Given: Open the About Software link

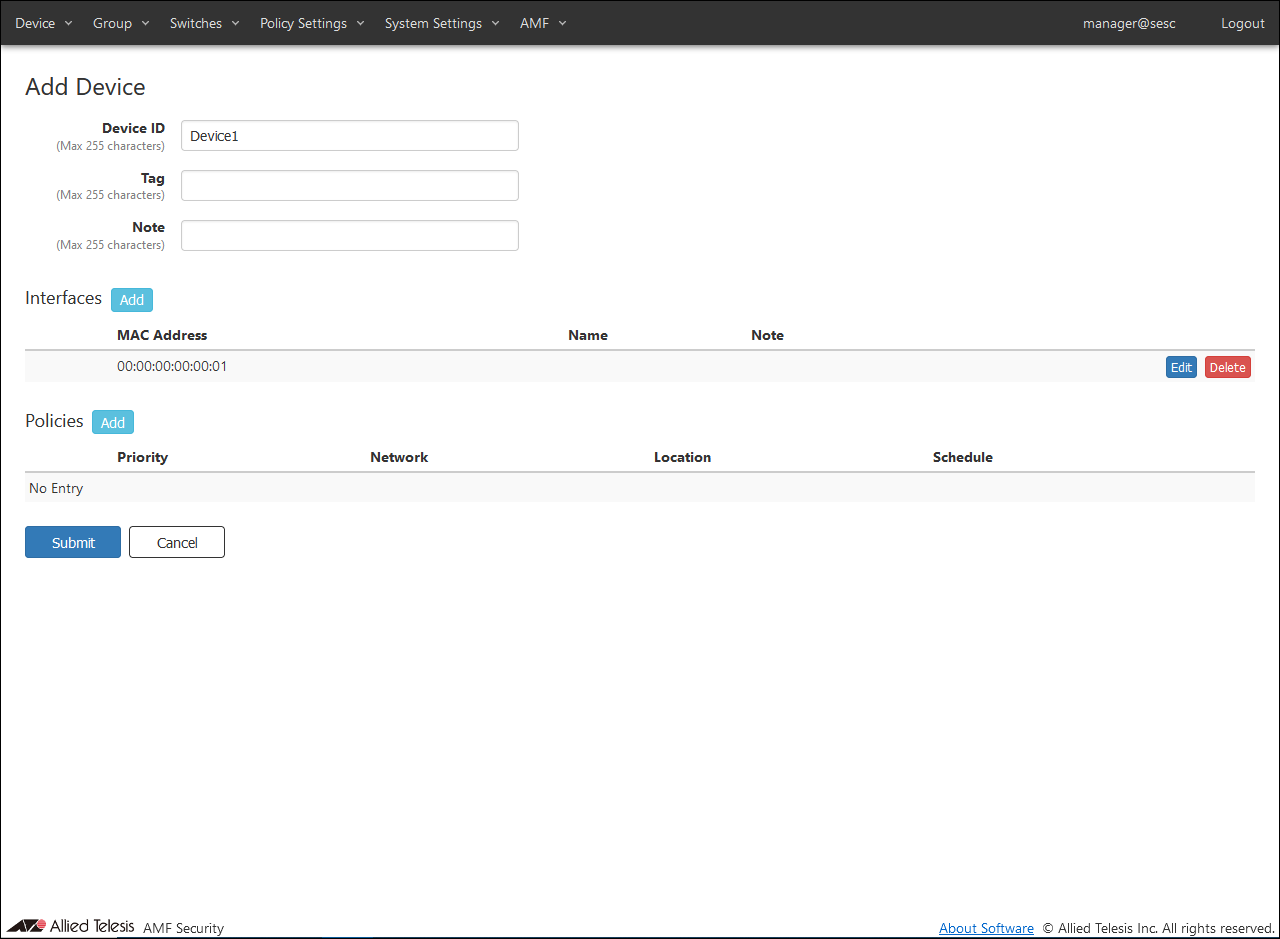Looking at the screenshot, I should [986, 928].
